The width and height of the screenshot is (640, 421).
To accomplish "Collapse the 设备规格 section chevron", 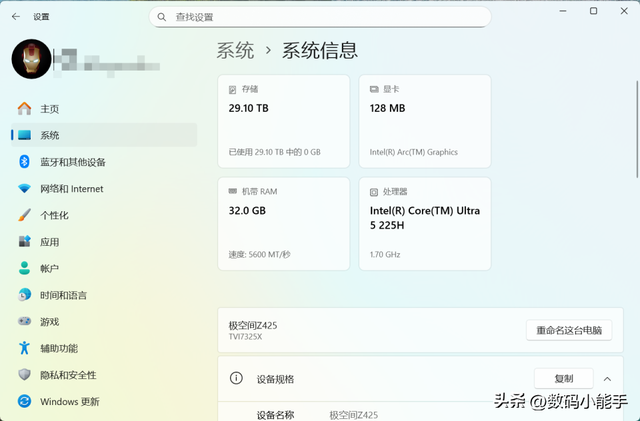I will point(606,379).
